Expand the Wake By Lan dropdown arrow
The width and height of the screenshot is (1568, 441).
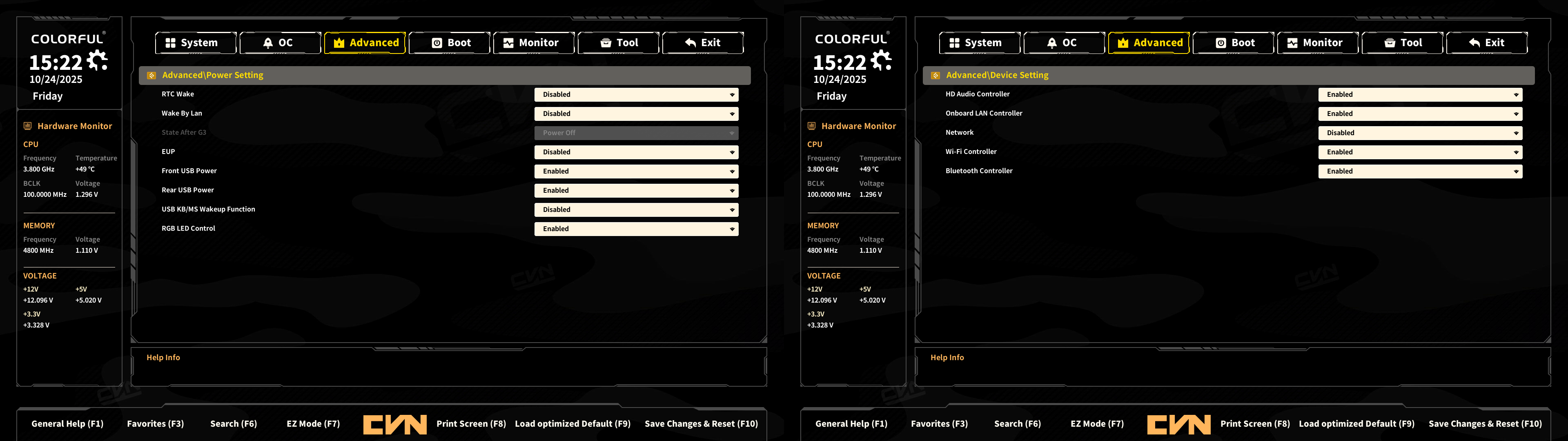coord(732,114)
